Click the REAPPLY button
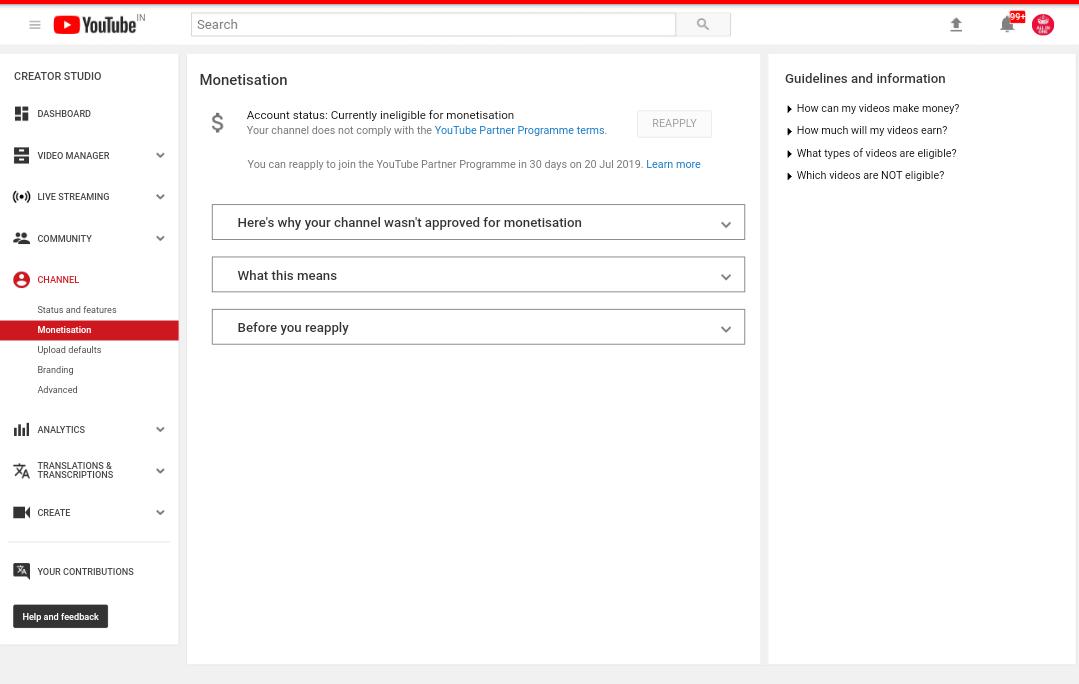1079x684 pixels. [674, 123]
